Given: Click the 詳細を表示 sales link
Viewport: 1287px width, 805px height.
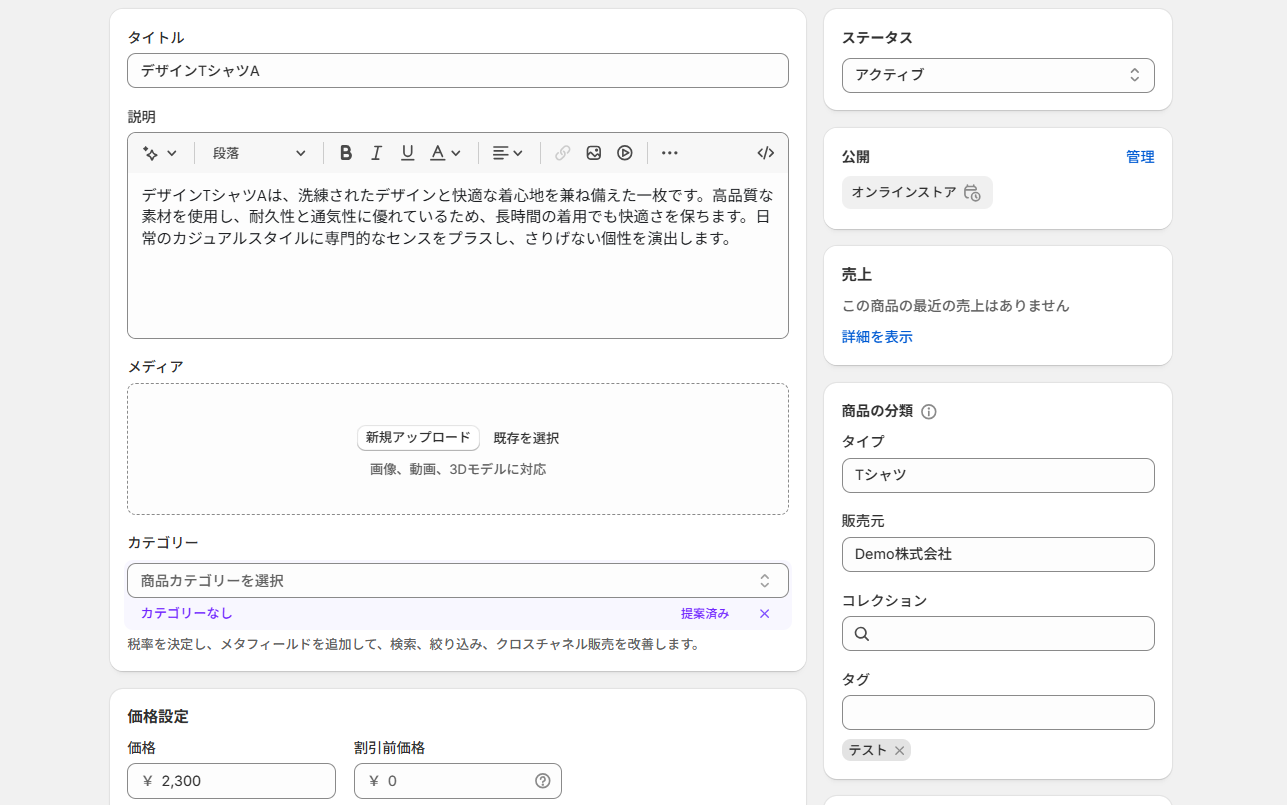Looking at the screenshot, I should coord(877,337).
